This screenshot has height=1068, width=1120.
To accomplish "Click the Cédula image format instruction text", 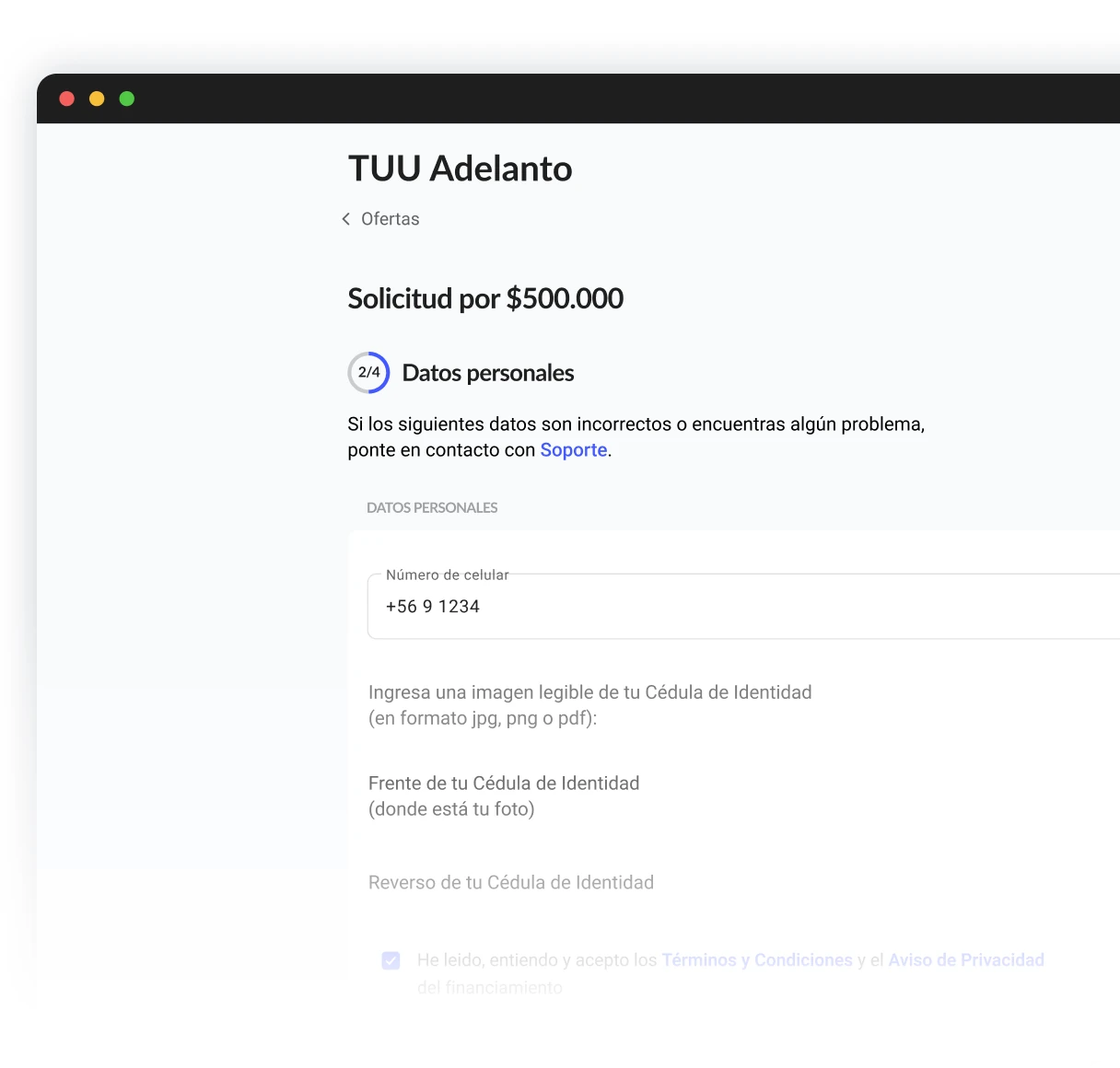I will [x=590, y=705].
